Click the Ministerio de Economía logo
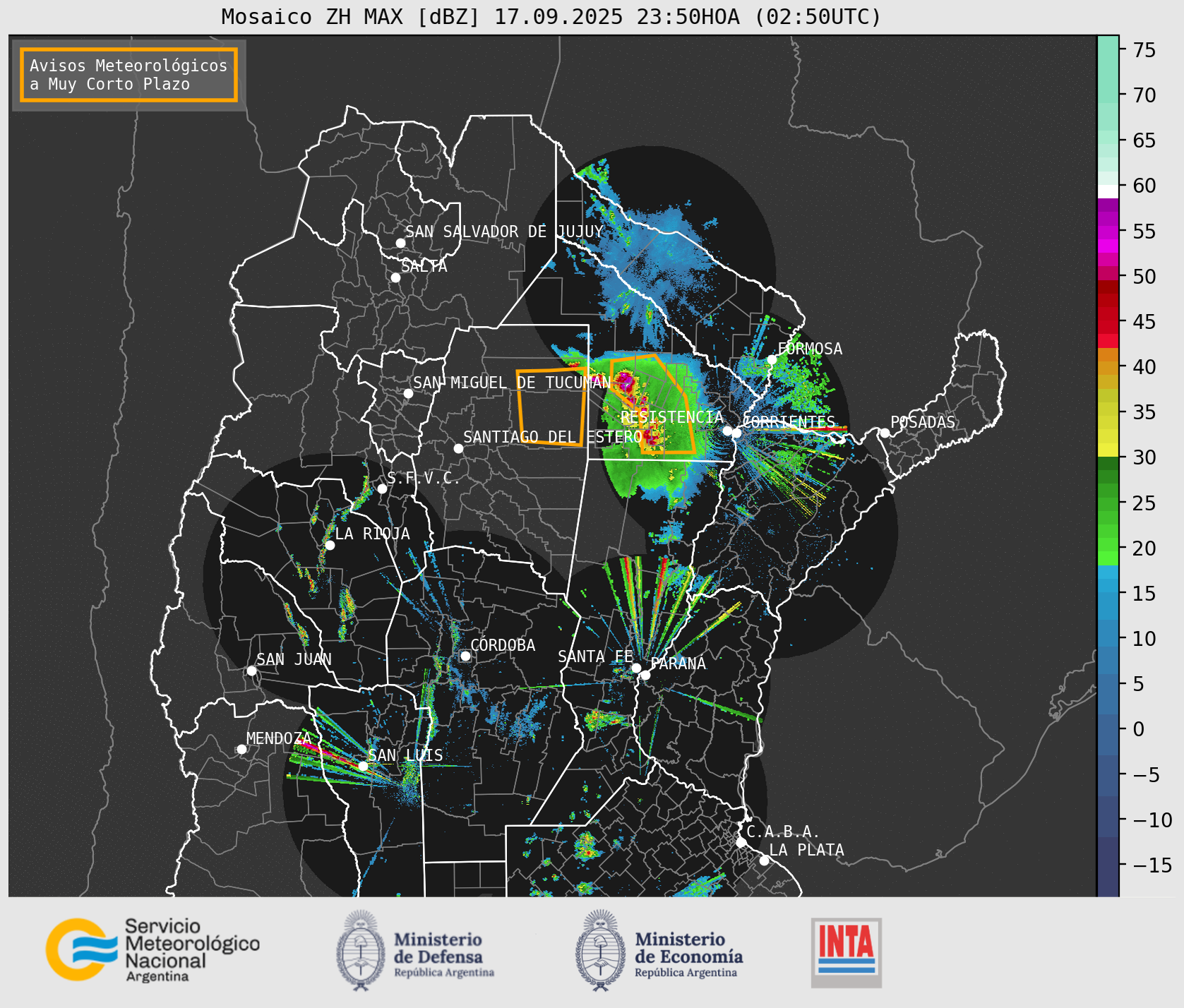Viewport: 1184px width, 1008px height. coord(659,950)
